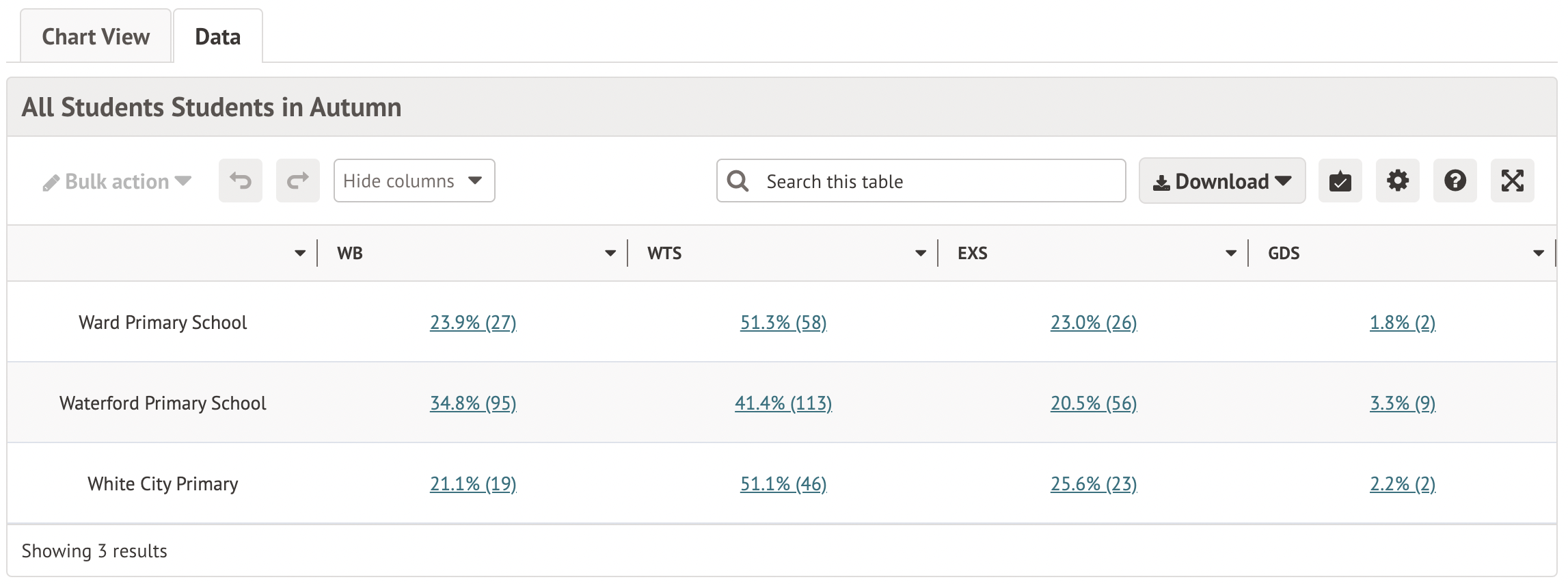Click White City Primary EXS 25.6% link
The width and height of the screenshot is (1568, 584).
click(1094, 483)
